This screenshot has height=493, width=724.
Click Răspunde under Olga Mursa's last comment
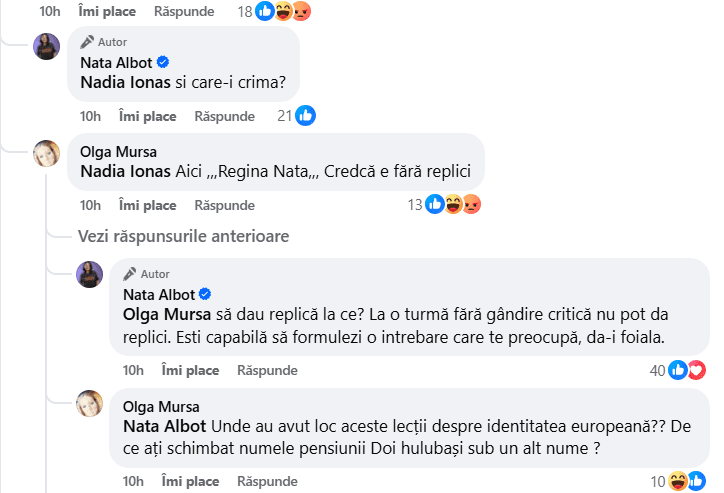(x=267, y=481)
